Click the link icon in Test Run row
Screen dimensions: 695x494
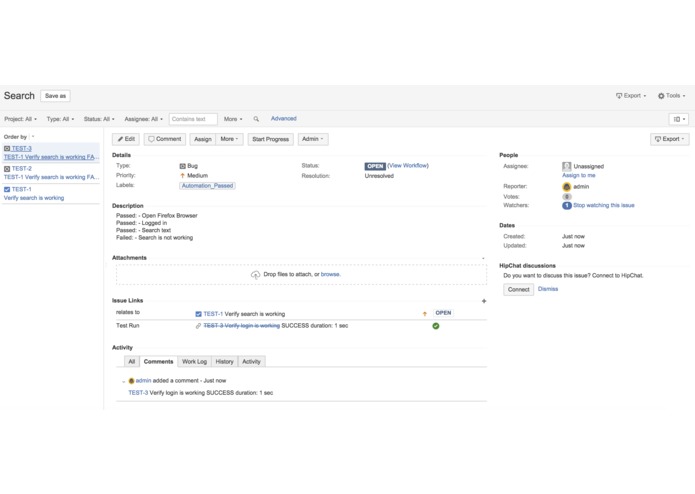pyautogui.click(x=198, y=326)
